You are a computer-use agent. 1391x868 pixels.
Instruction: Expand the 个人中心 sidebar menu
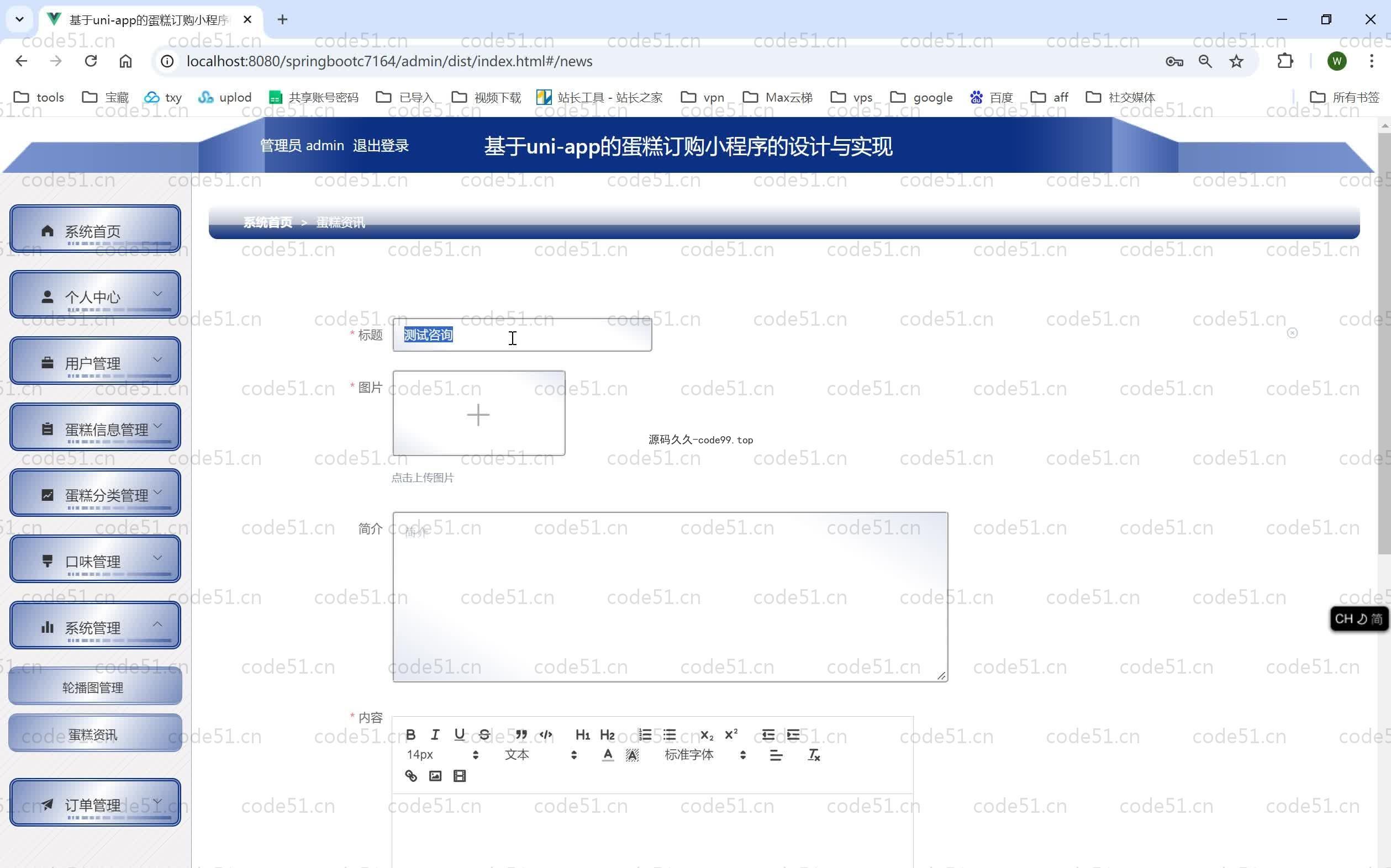tap(96, 294)
